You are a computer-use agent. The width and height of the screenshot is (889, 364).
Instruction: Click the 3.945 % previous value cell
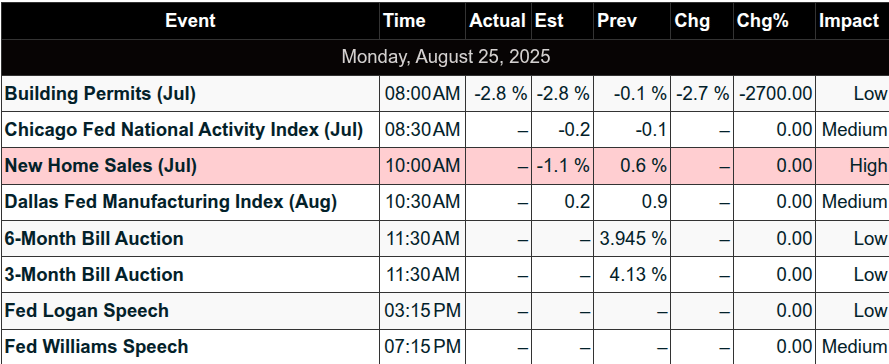click(632, 239)
